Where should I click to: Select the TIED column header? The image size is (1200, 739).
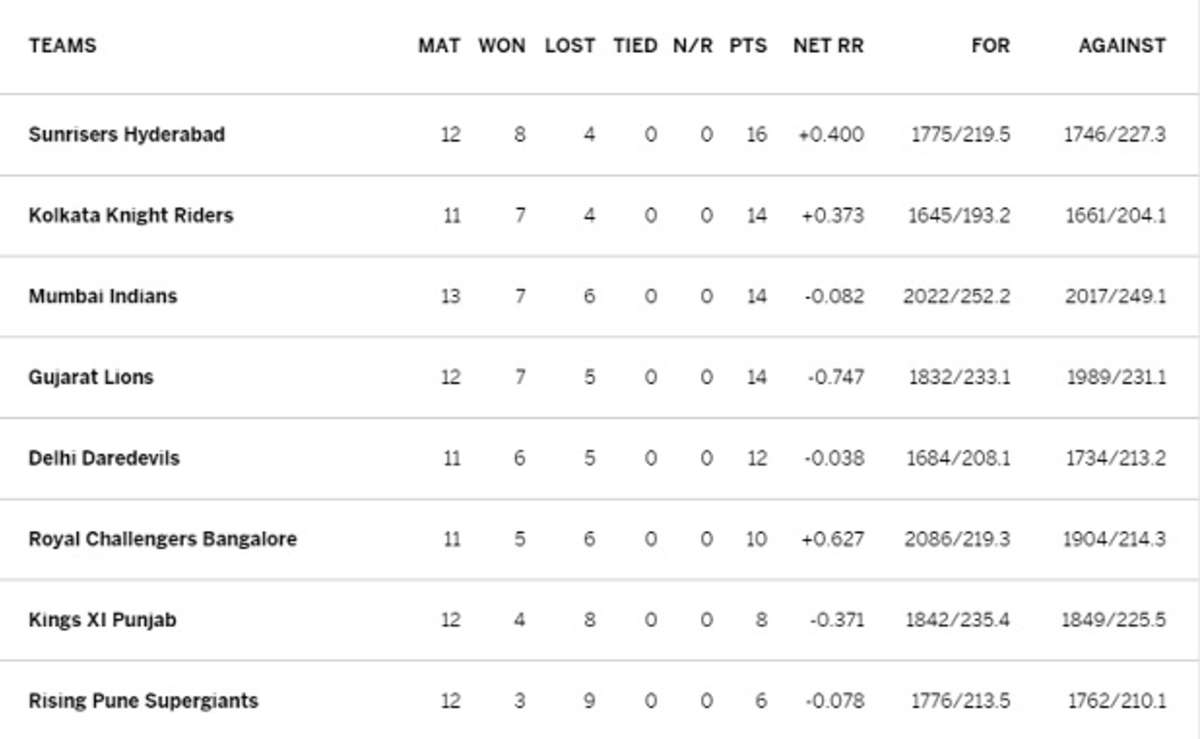click(635, 46)
